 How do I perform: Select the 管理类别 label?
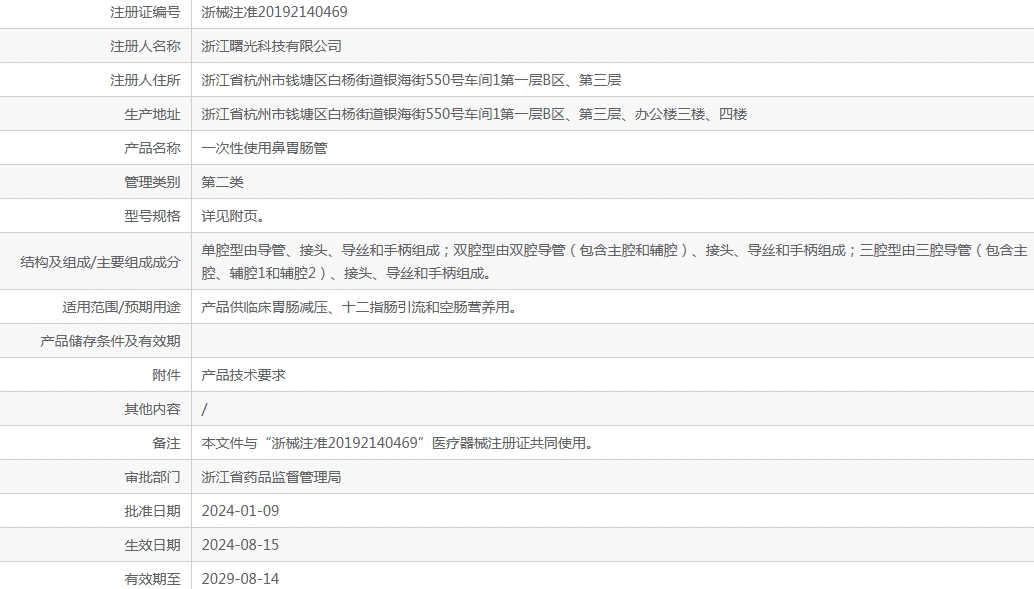[152, 182]
